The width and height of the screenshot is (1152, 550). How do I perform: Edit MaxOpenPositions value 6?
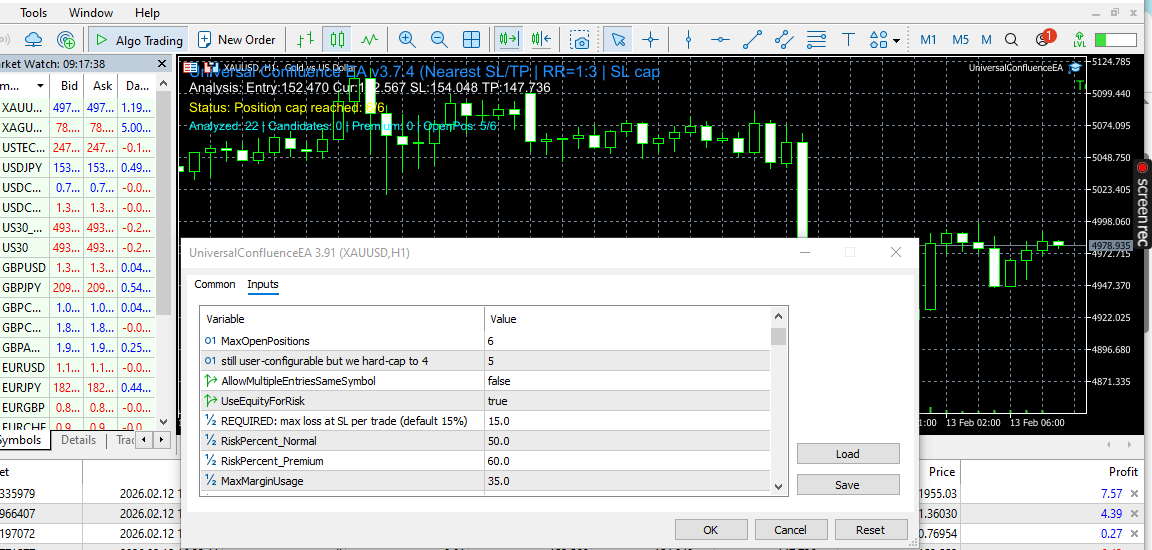[626, 341]
